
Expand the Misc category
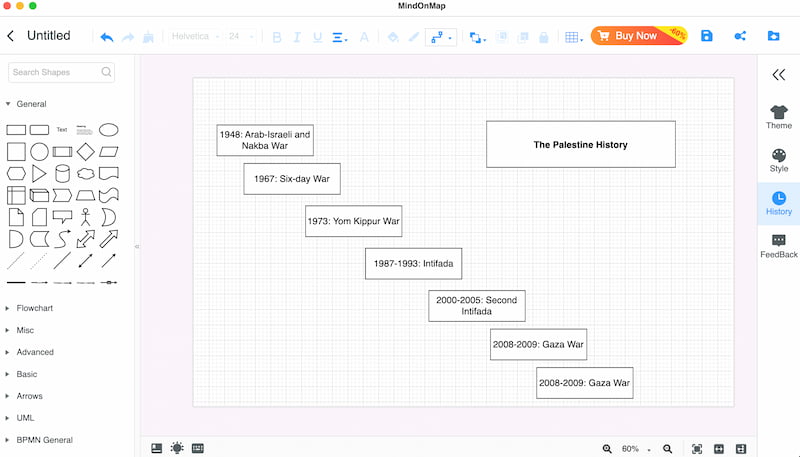tap(20, 330)
